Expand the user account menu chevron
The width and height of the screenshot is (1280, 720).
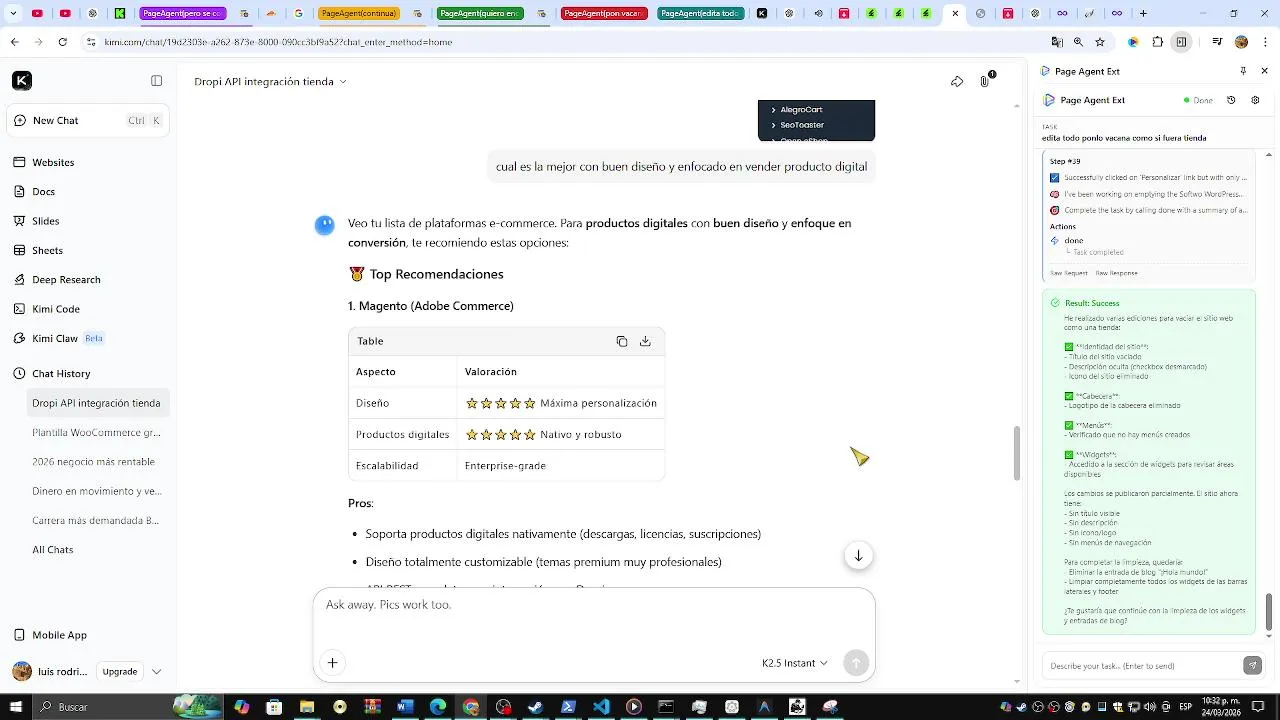[x=157, y=672]
